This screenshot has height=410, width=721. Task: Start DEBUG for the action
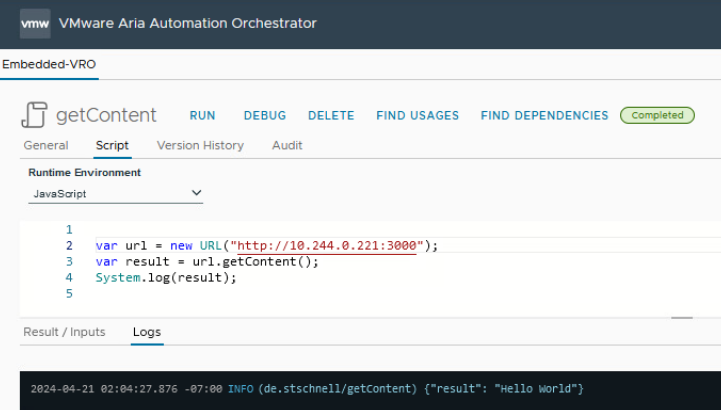point(265,115)
